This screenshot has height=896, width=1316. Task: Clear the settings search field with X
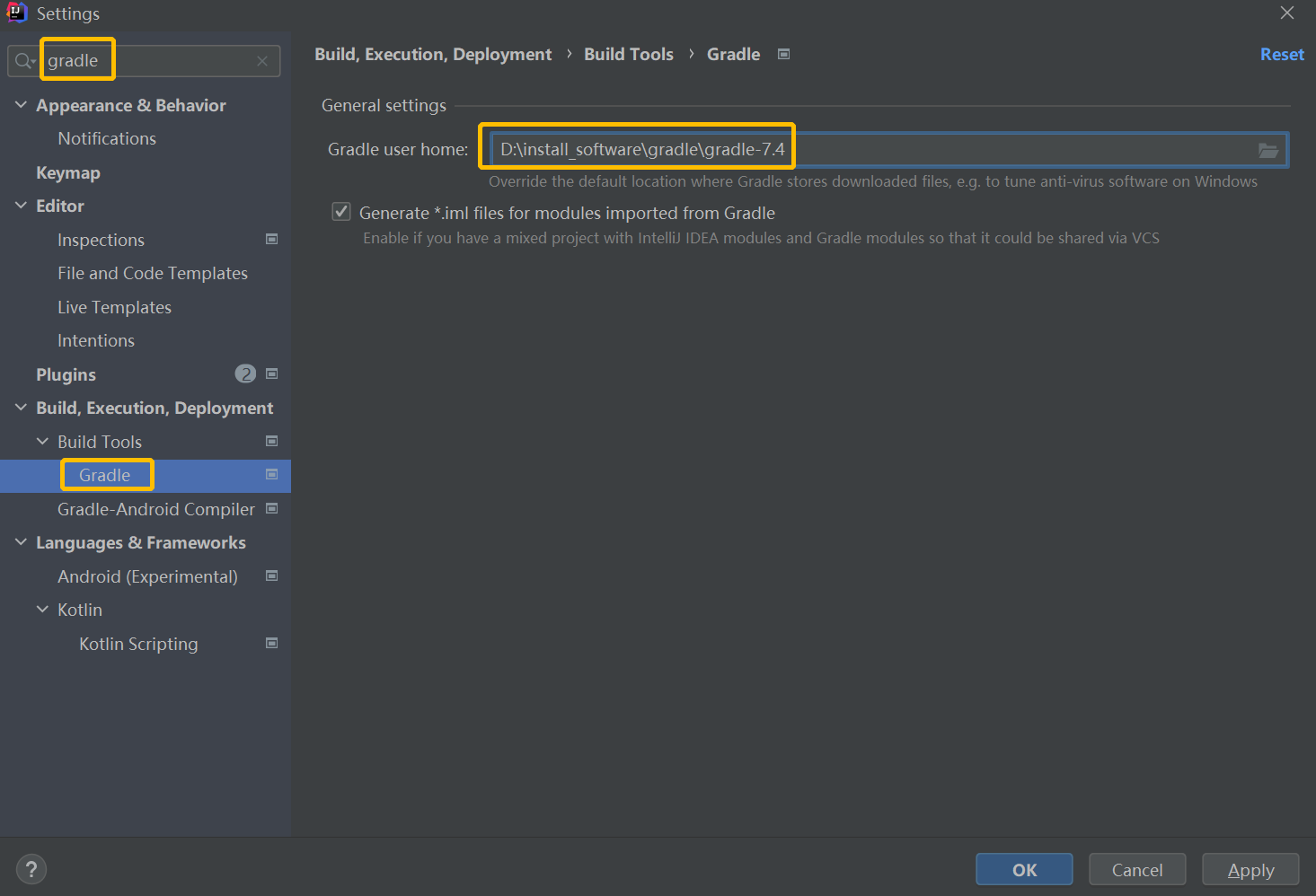click(262, 61)
